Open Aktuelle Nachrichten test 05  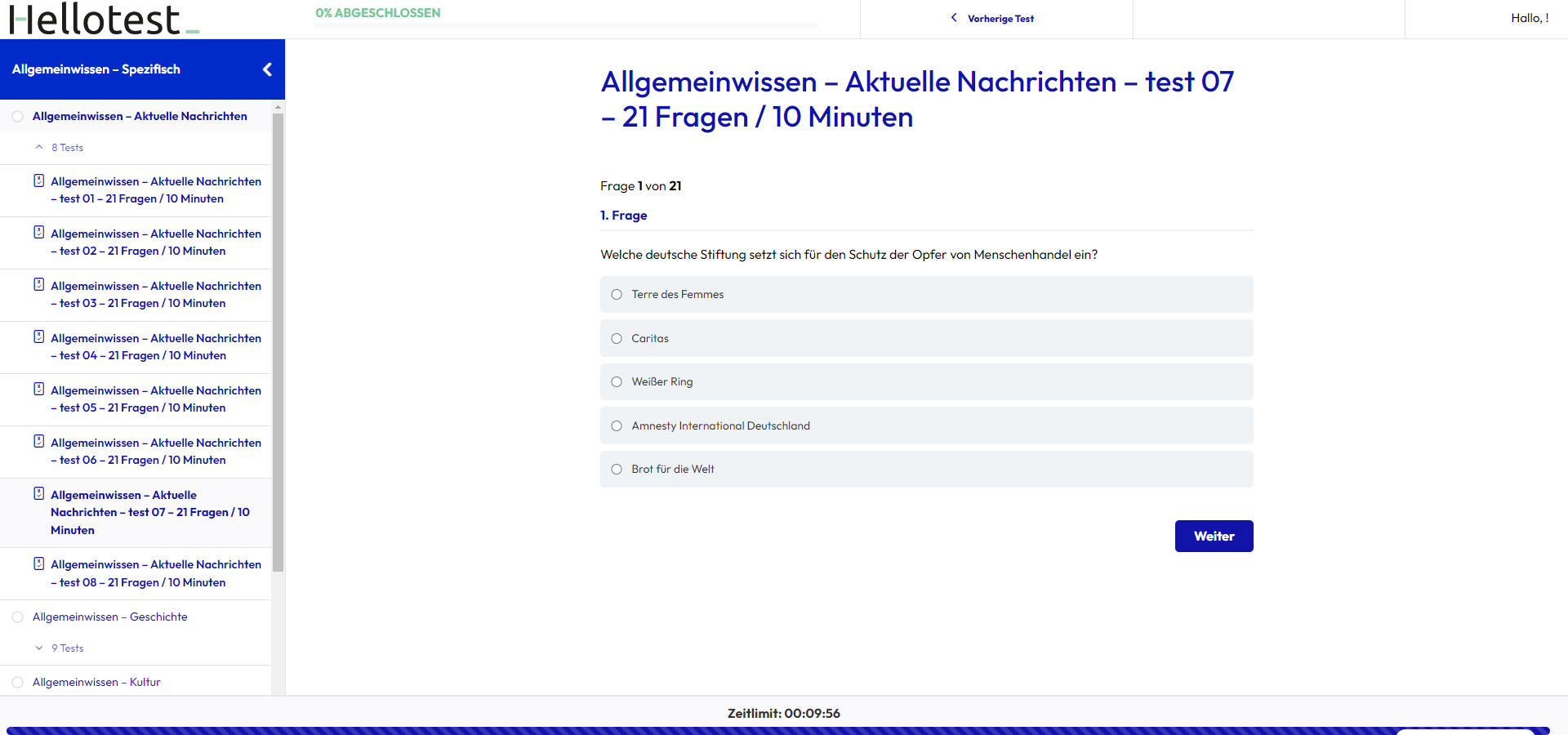click(x=156, y=399)
